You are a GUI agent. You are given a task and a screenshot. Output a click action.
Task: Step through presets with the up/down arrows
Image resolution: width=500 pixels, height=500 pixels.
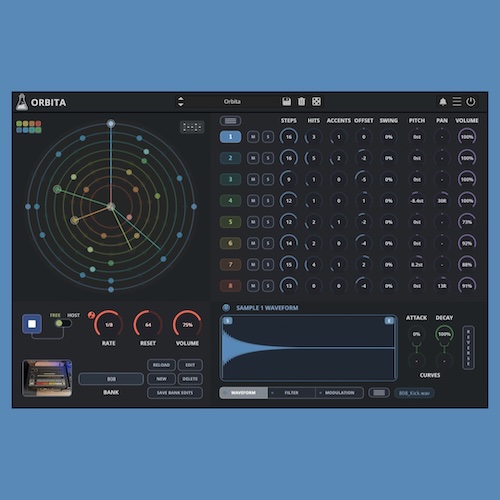(x=180, y=102)
